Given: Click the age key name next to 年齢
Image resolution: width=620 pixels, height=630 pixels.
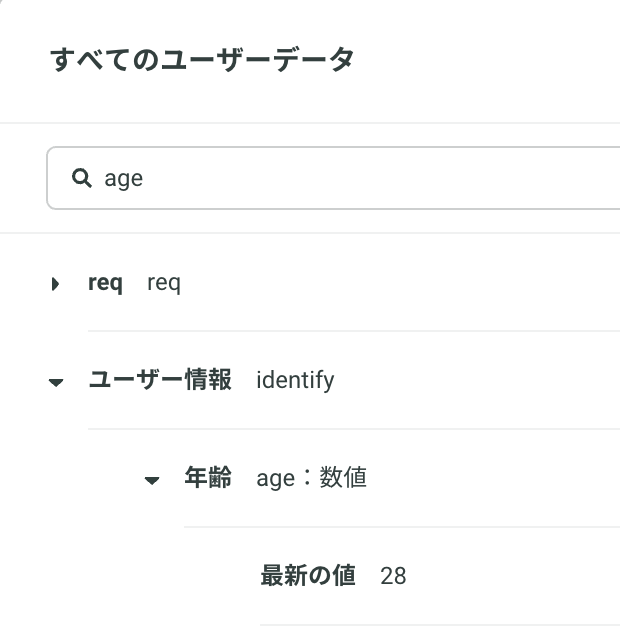Looking at the screenshot, I should coord(276,479).
